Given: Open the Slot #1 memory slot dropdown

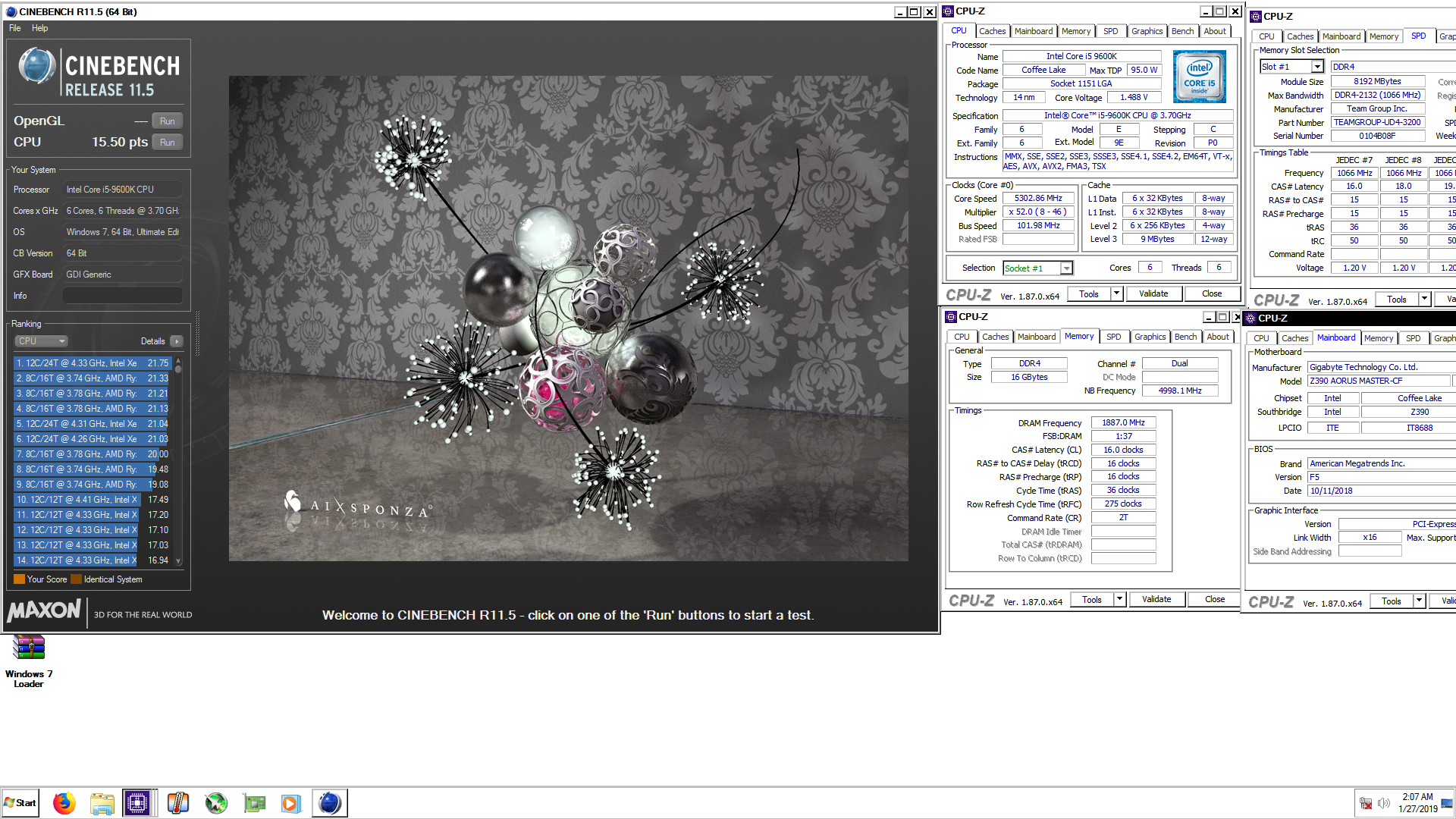Looking at the screenshot, I should tap(1317, 67).
